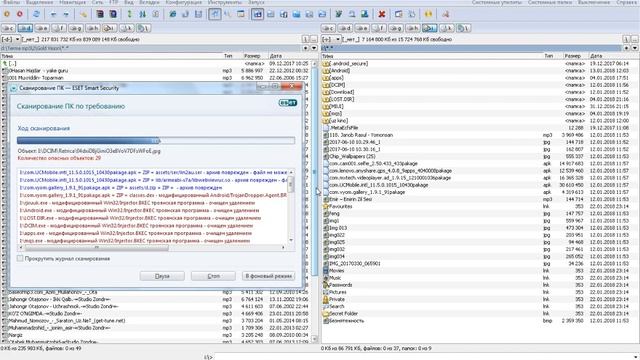Image resolution: width=640 pixels, height=360 pixels.
Task: Select the [Download] folder in right panel
Action: [342, 92]
